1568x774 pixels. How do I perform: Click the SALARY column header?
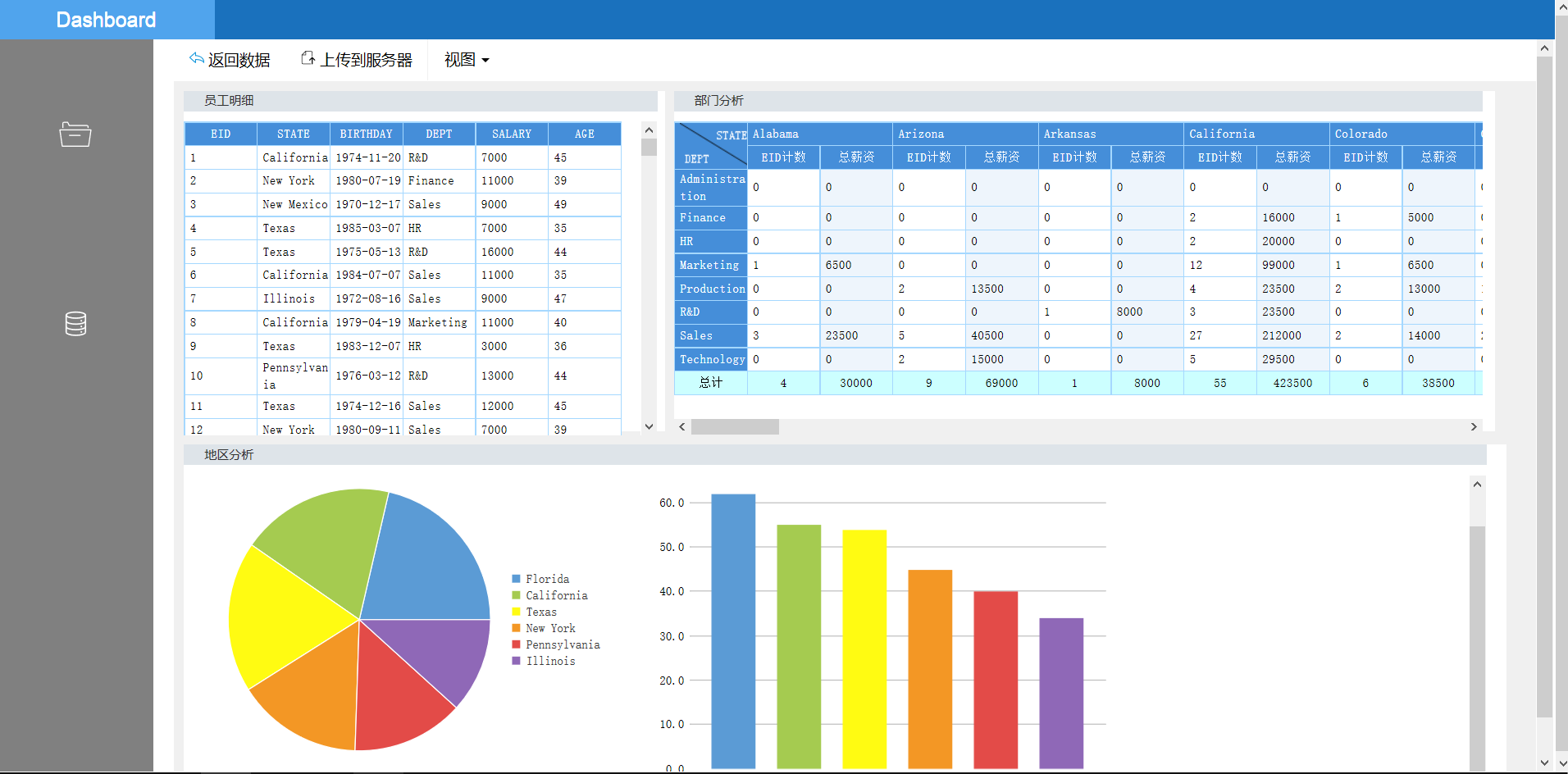click(512, 134)
